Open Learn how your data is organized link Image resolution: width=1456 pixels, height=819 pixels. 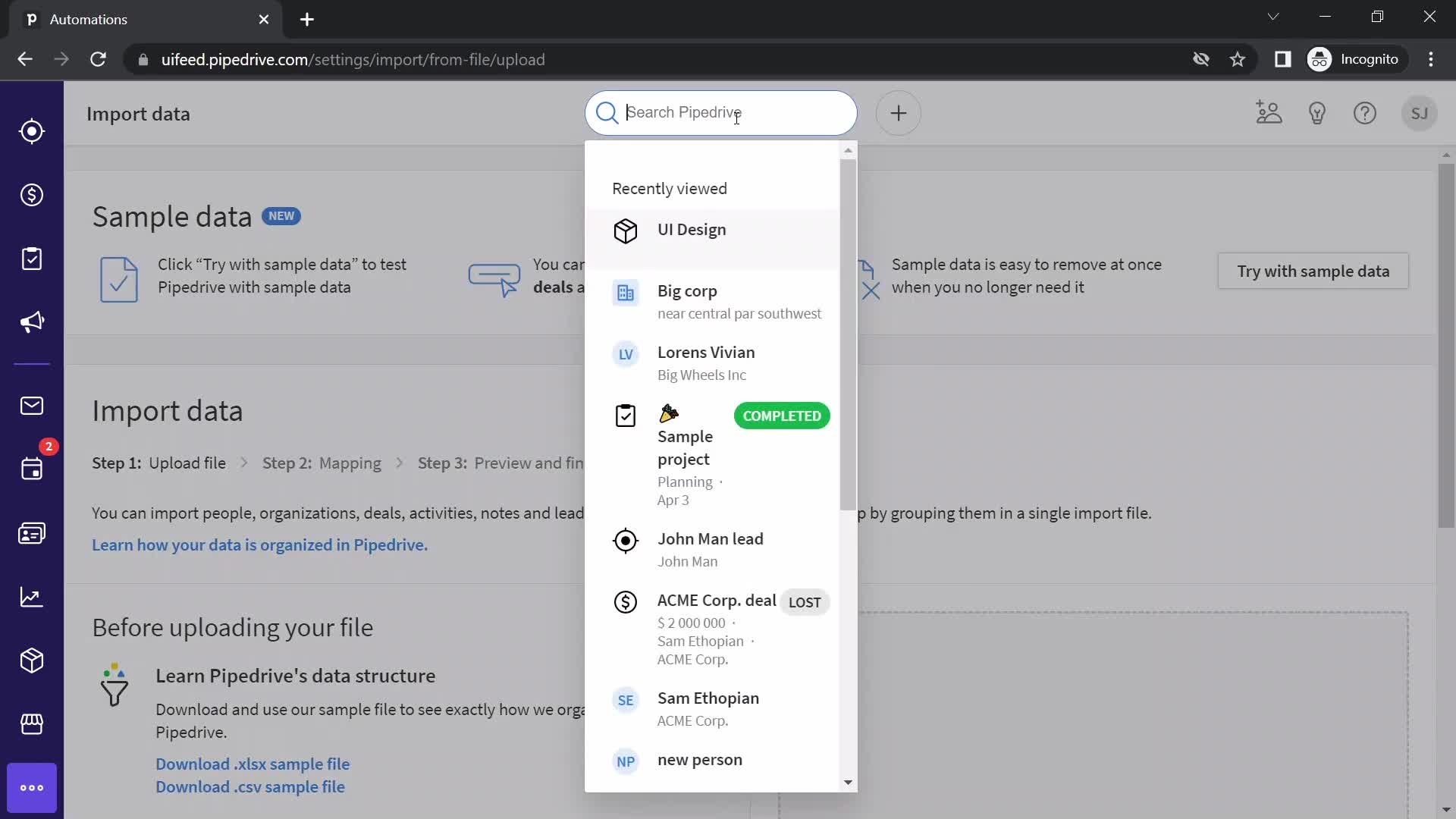tap(259, 545)
